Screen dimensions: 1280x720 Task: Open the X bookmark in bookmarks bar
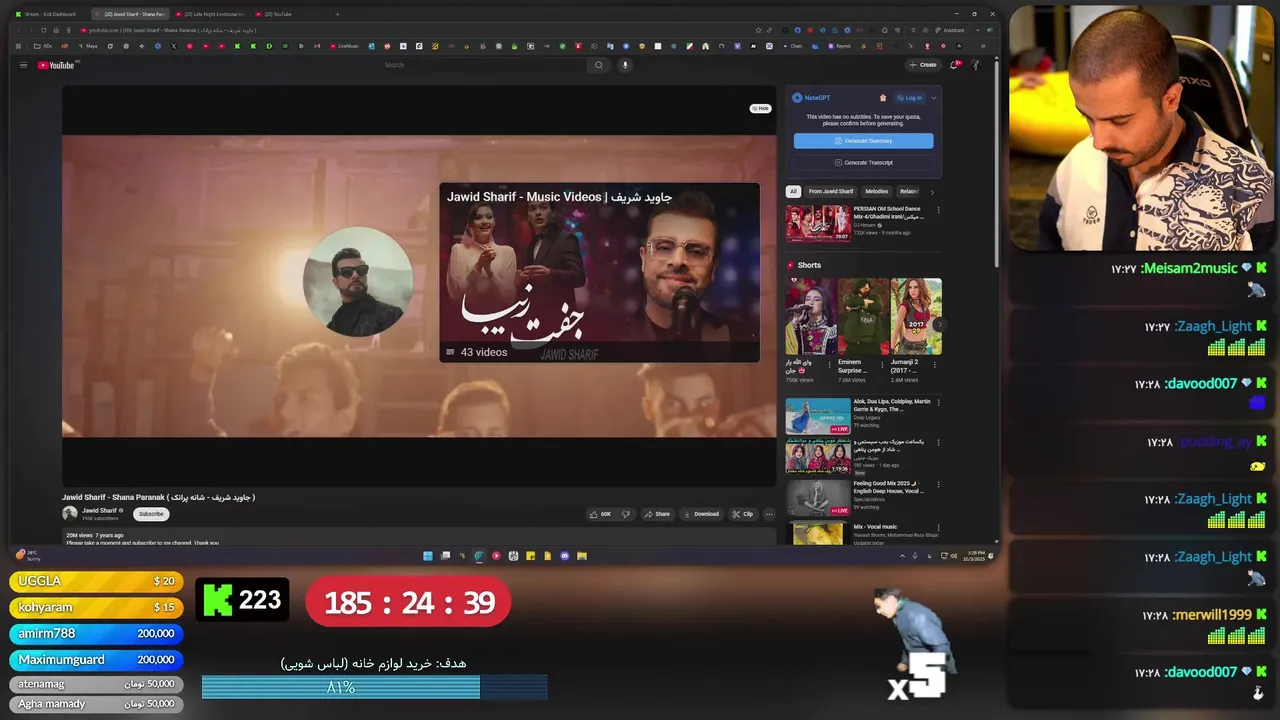click(x=173, y=46)
